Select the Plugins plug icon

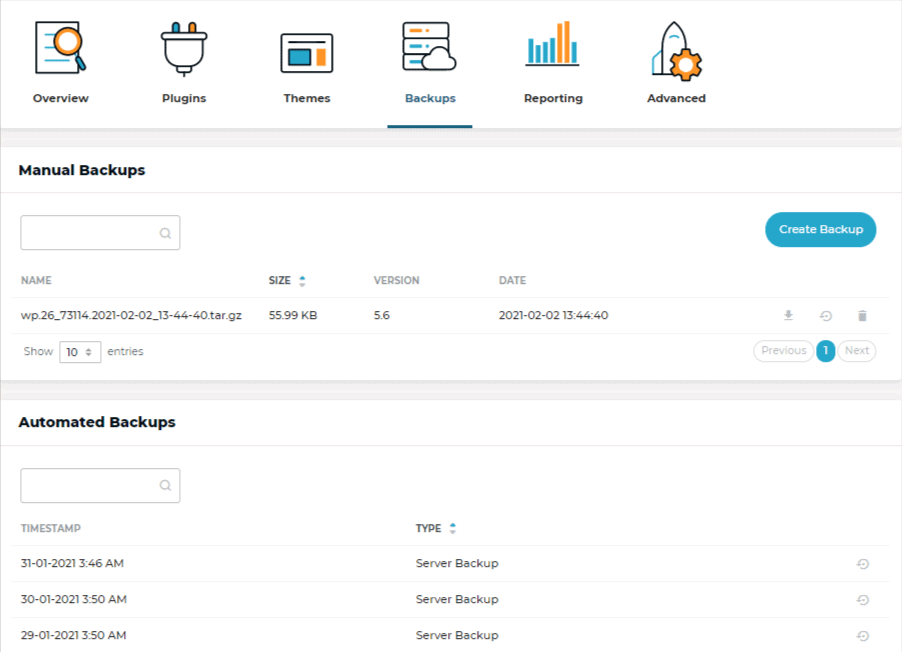tap(184, 49)
